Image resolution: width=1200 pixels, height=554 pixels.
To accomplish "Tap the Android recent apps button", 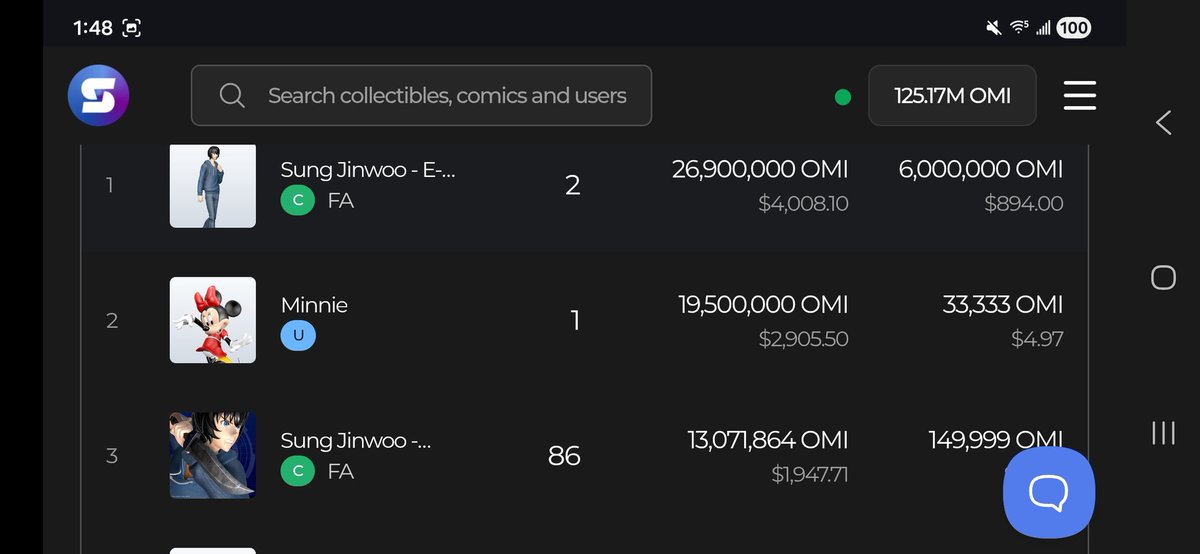I will pyautogui.click(x=1163, y=432).
